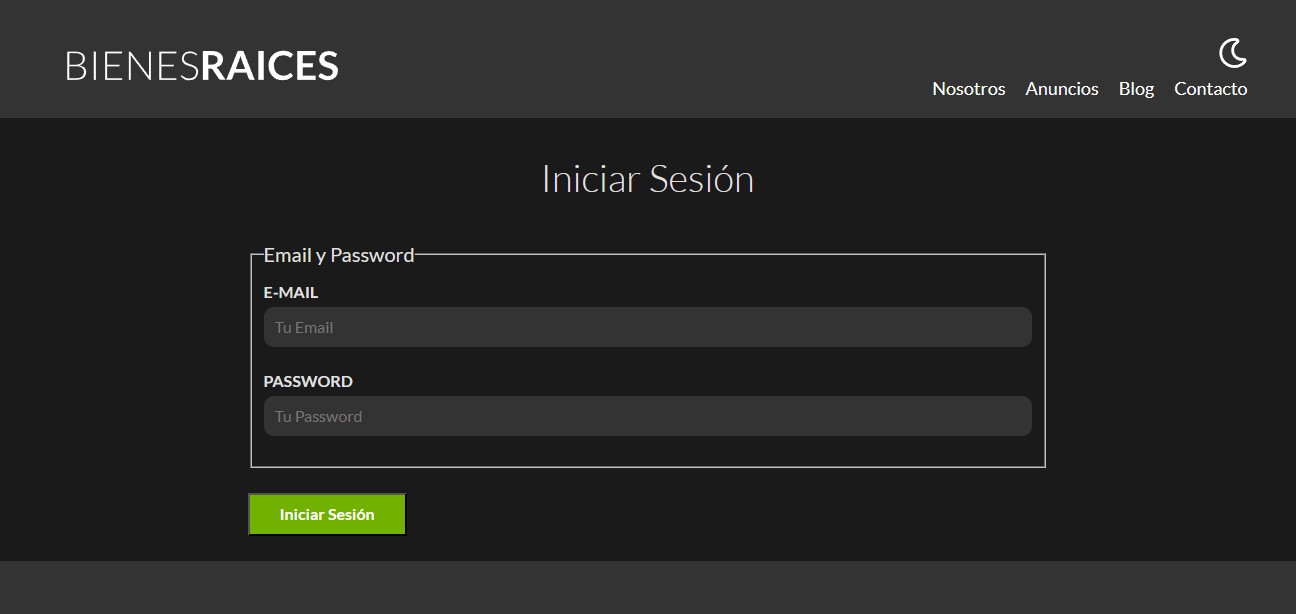Open the Nosotros page
The image size is (1296, 614).
(968, 89)
